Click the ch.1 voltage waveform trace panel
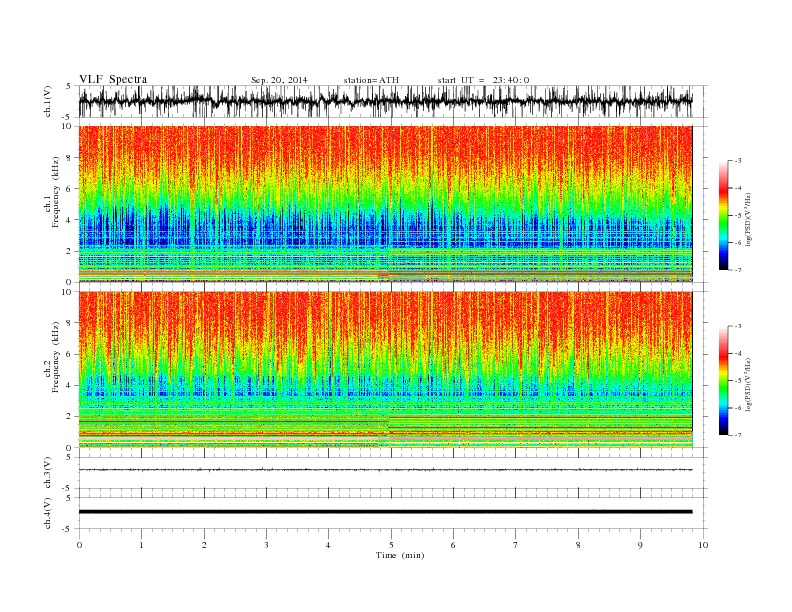Screen dimensions: 792x612 point(385,101)
